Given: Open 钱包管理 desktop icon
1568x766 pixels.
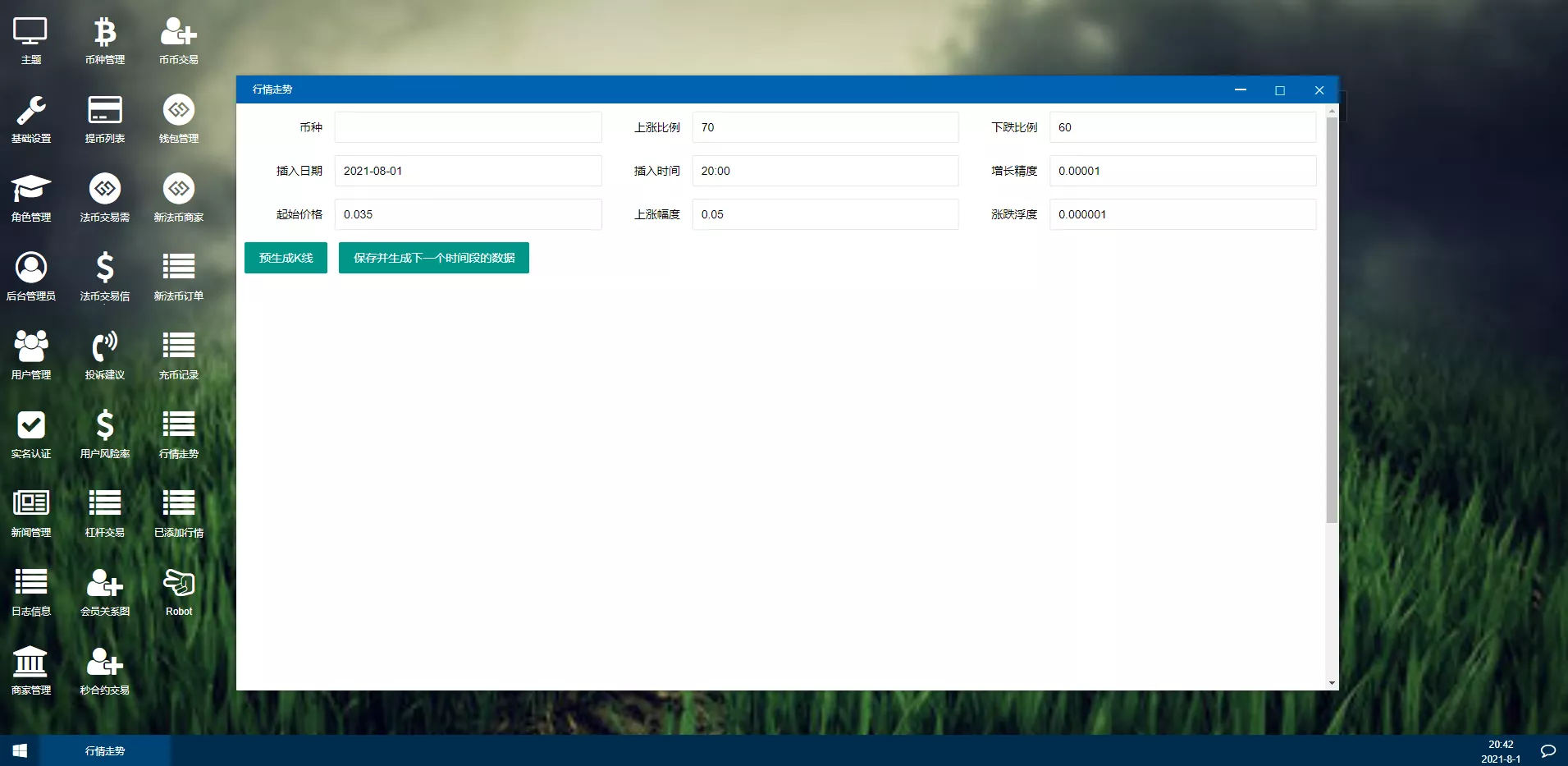Looking at the screenshot, I should 179,112.
